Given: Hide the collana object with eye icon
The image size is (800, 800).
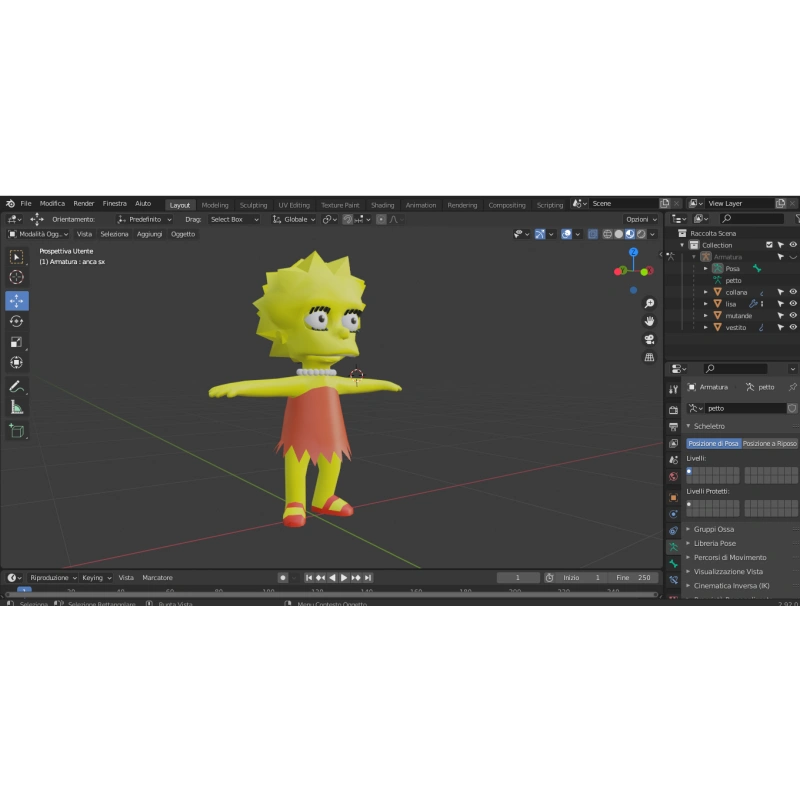Looking at the screenshot, I should [x=793, y=292].
